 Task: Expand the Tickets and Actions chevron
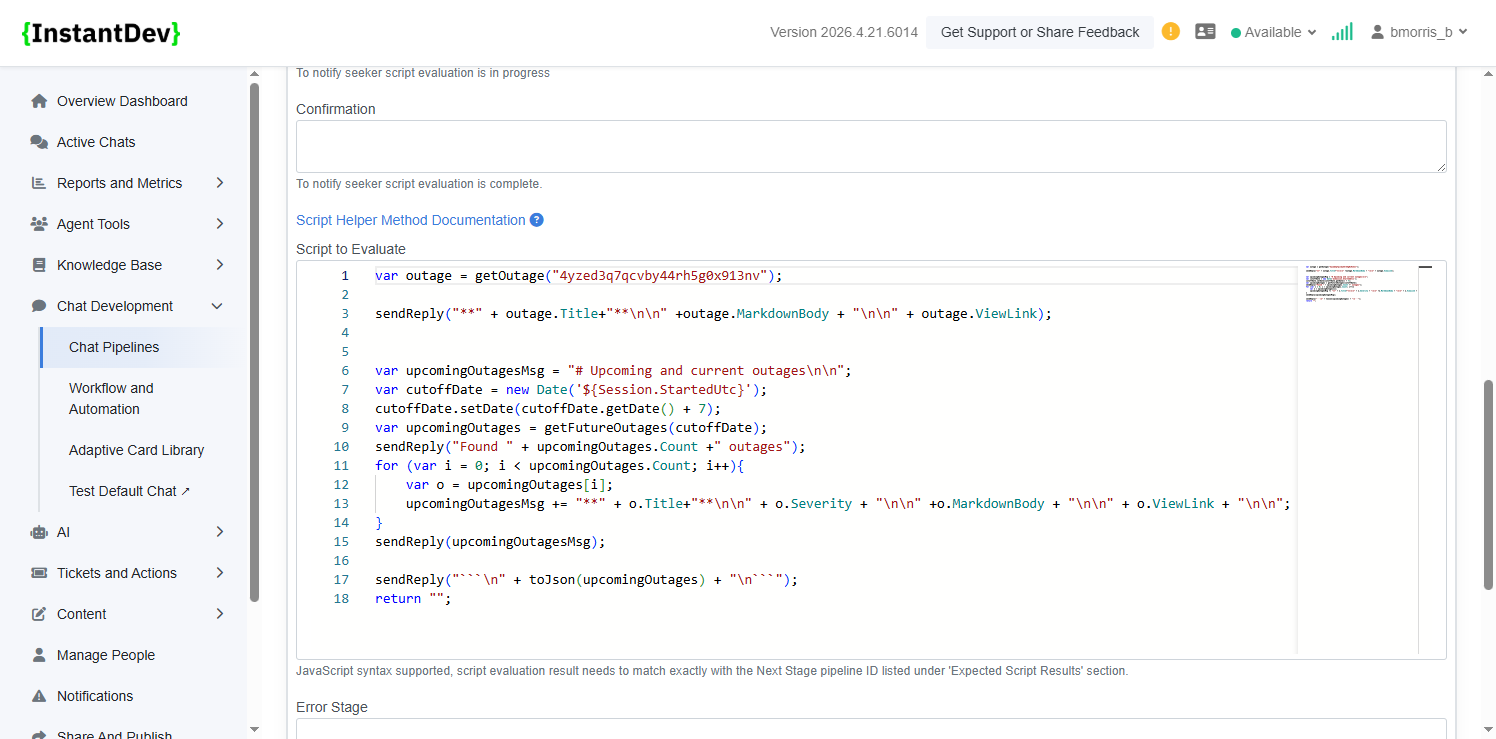[x=220, y=573]
